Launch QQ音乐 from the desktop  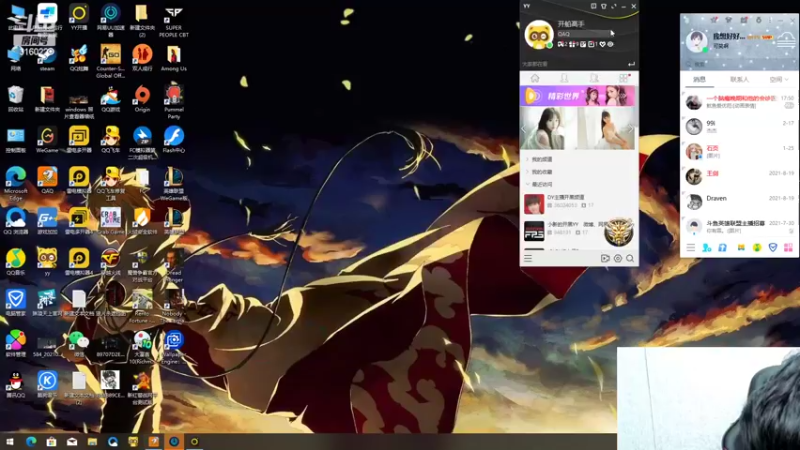(x=16, y=262)
